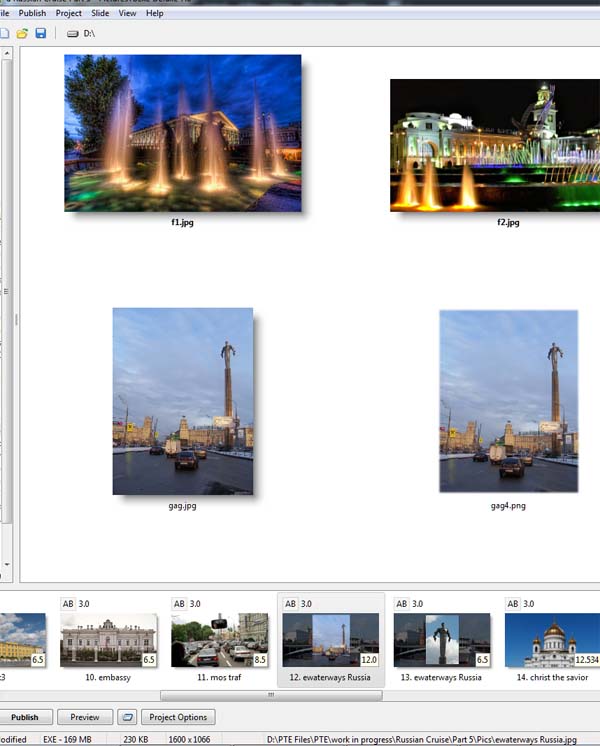Click the Open project folder icon

point(22,33)
